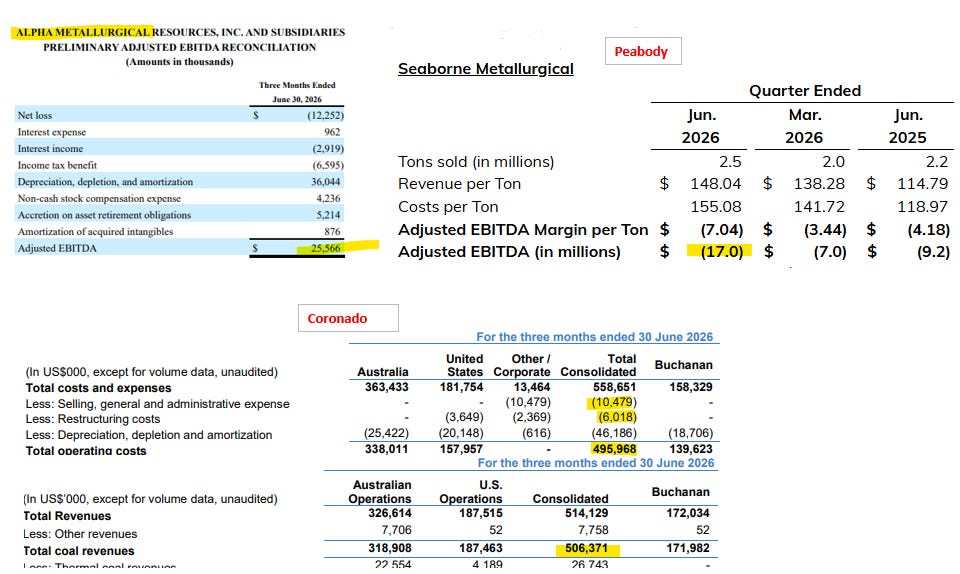960x574 pixels.
Task: Select highlighted total operating costs 495,968
Action: [x=614, y=449]
